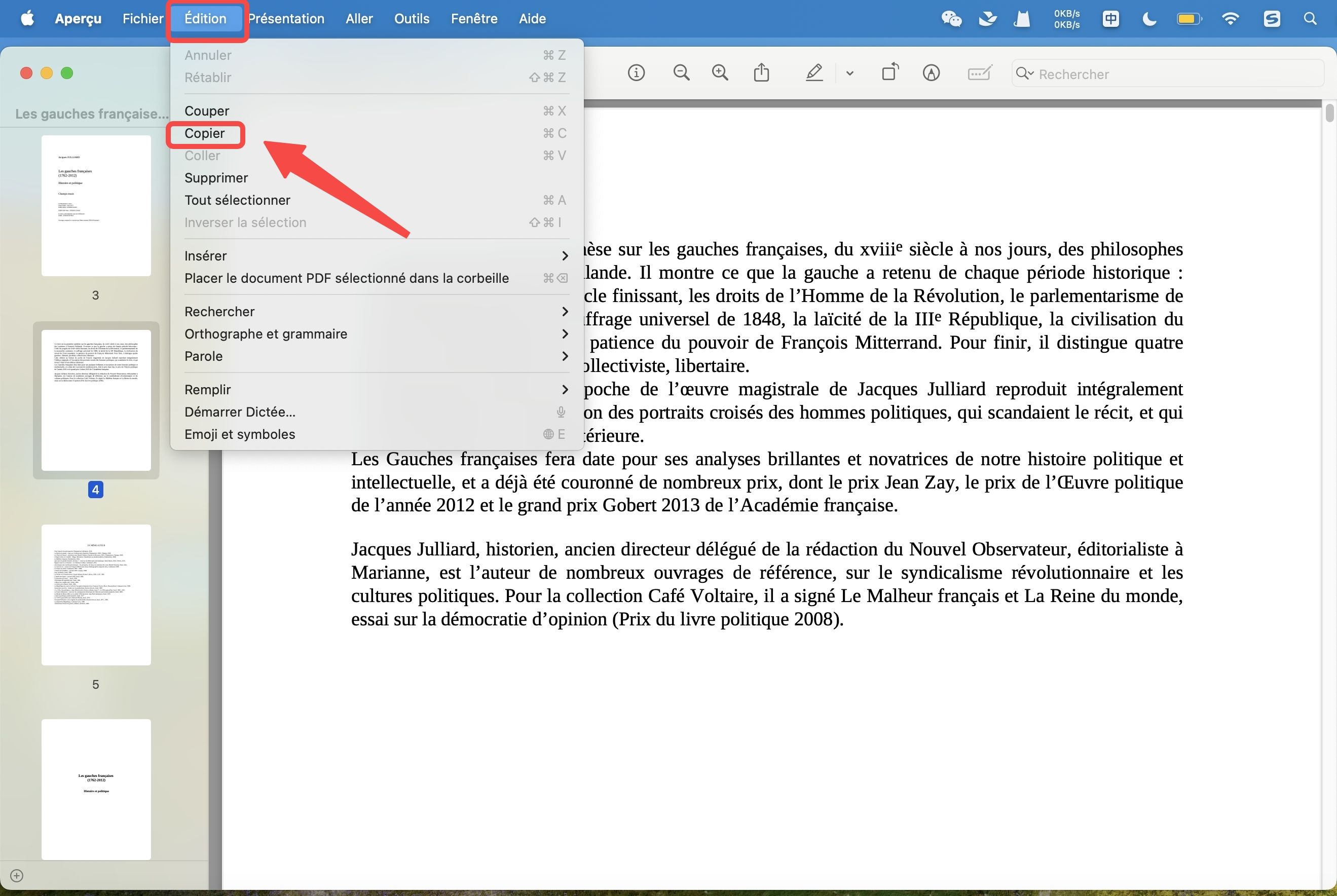
Task: Expand the Parole submenu
Action: coord(377,356)
